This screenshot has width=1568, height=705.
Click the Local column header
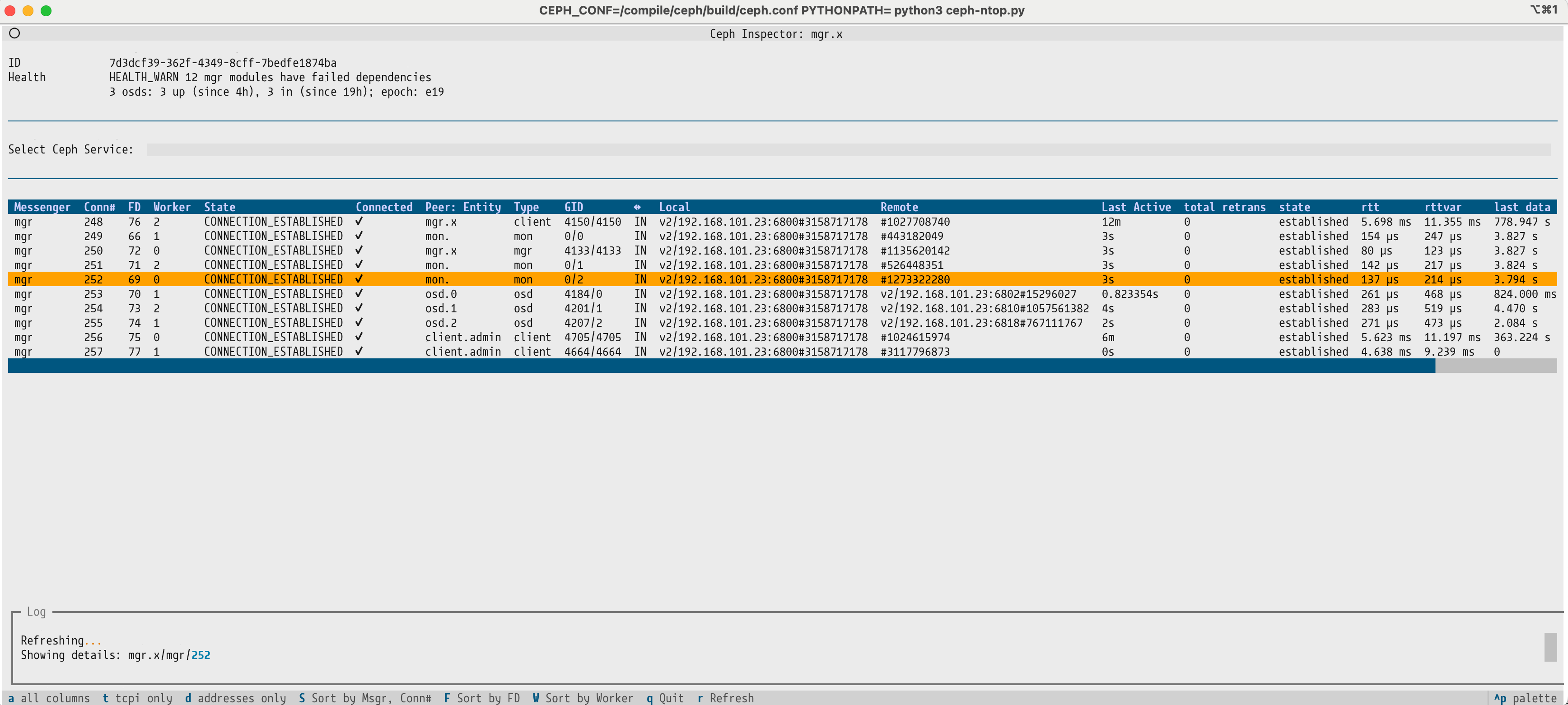(x=674, y=208)
